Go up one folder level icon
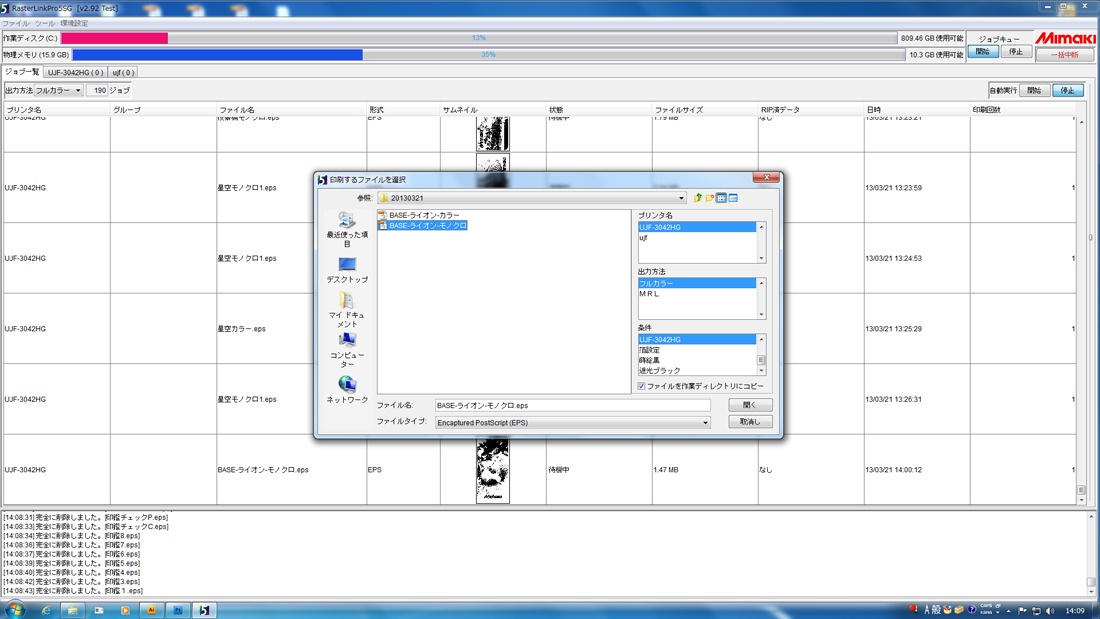This screenshot has width=1100, height=619. point(697,199)
